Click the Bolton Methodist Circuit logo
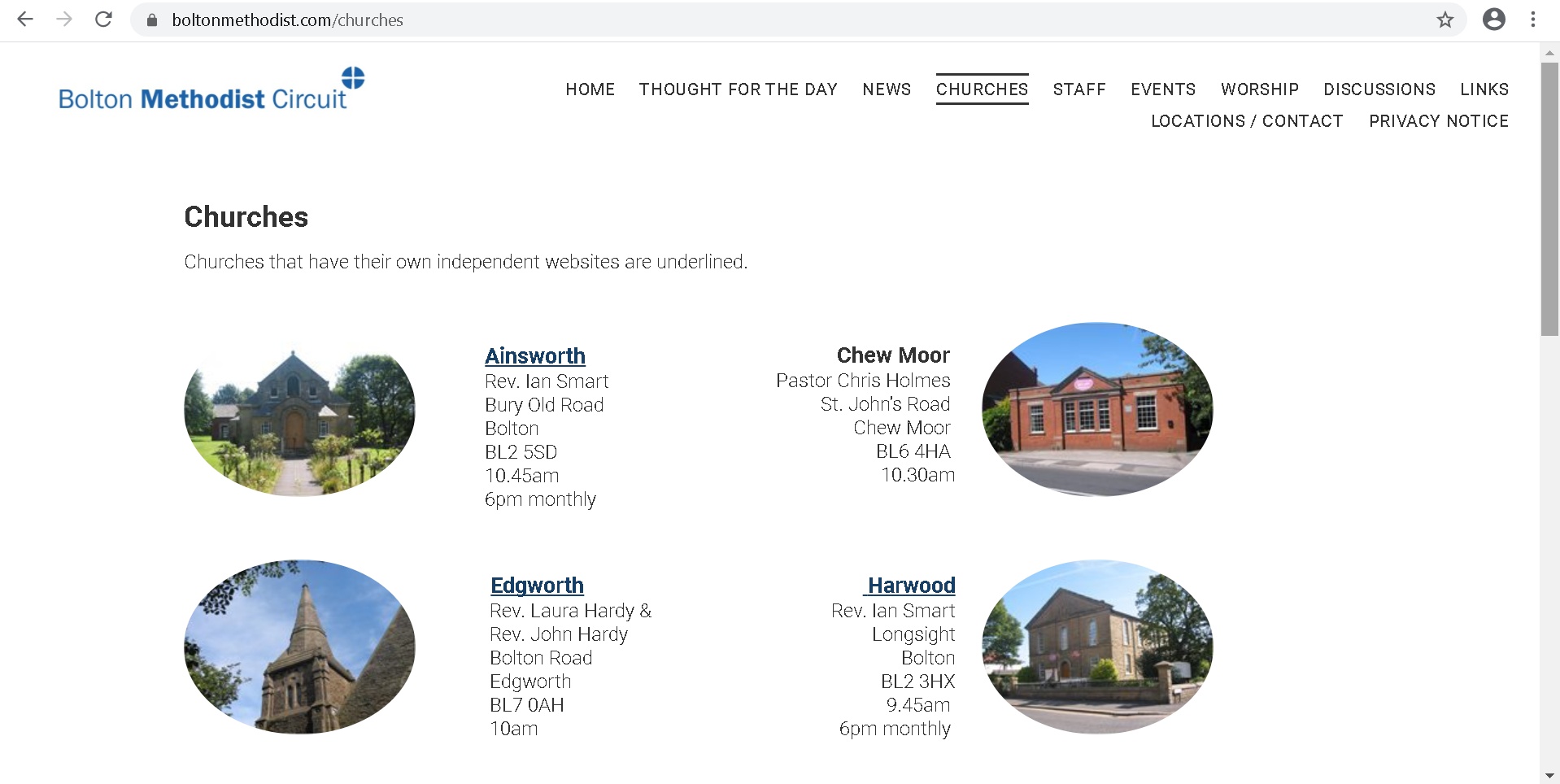 click(x=210, y=91)
